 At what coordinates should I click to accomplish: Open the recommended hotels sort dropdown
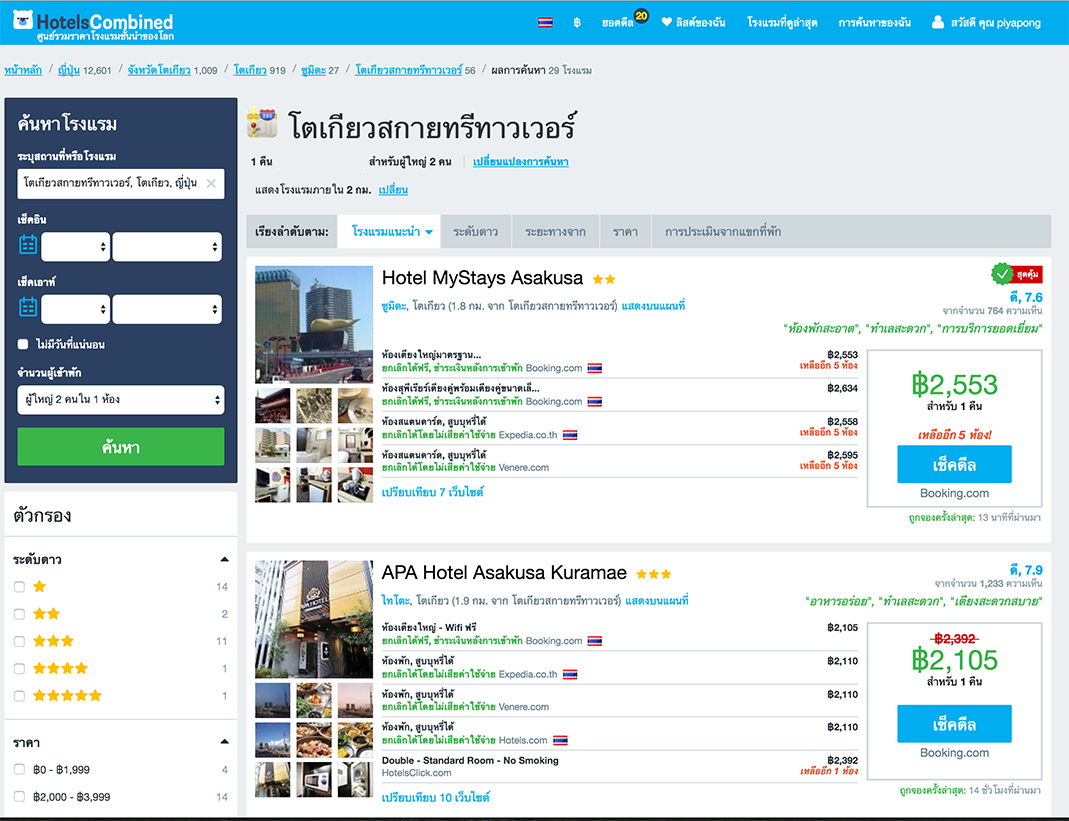coord(392,232)
